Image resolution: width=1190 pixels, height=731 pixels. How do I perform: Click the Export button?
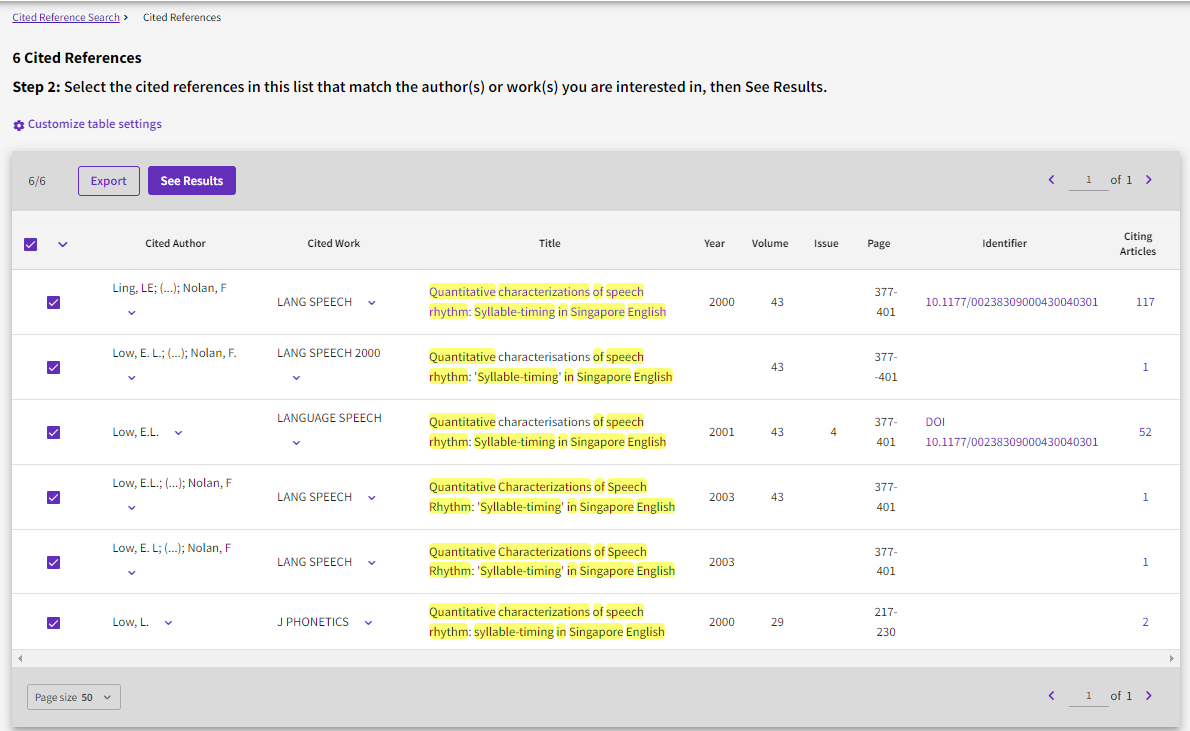pyautogui.click(x=109, y=181)
